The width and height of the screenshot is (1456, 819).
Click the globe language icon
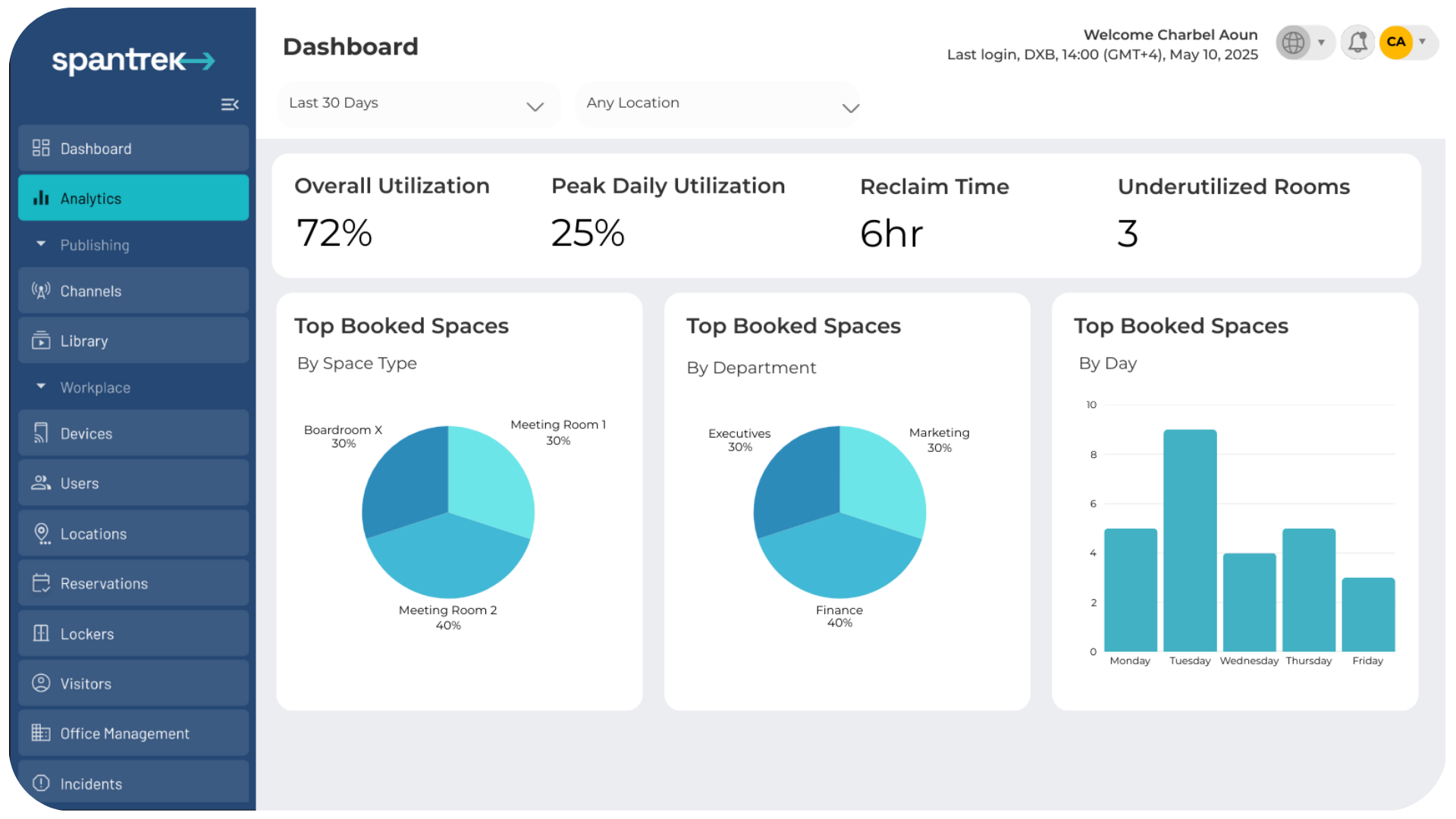[x=1294, y=42]
